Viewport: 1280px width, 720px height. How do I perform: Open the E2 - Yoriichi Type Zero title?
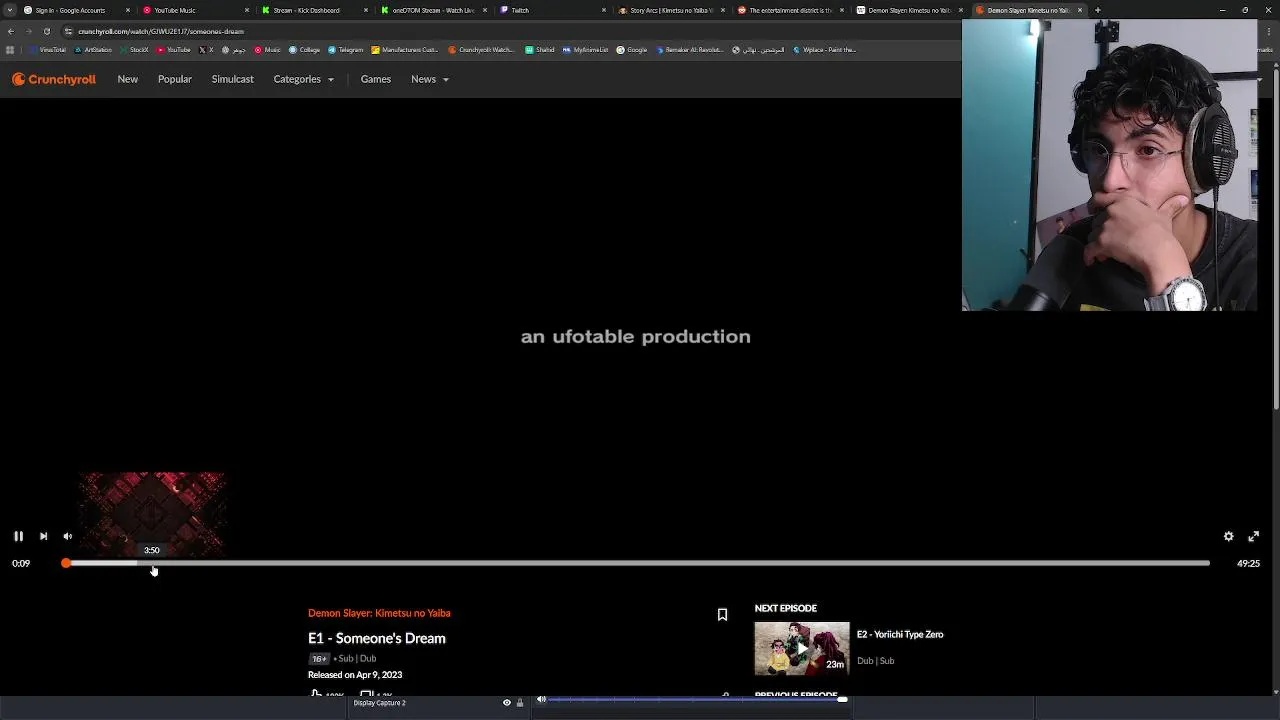click(900, 635)
